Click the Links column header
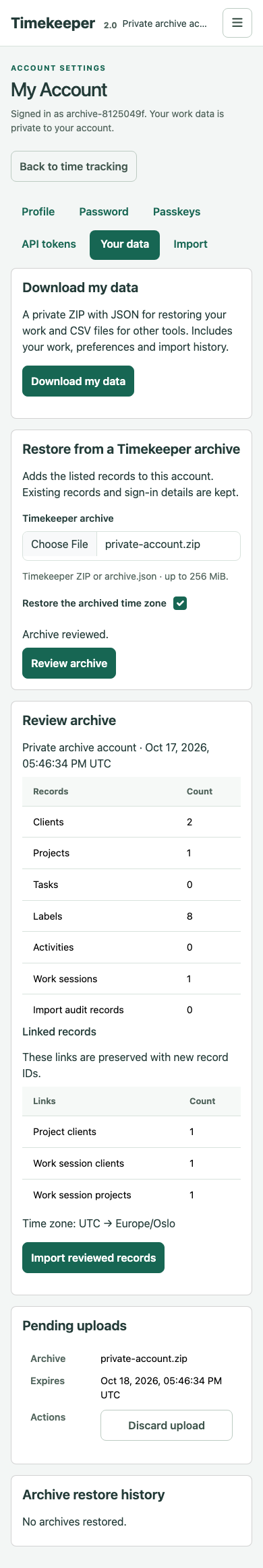263x1568 pixels. (45, 1101)
